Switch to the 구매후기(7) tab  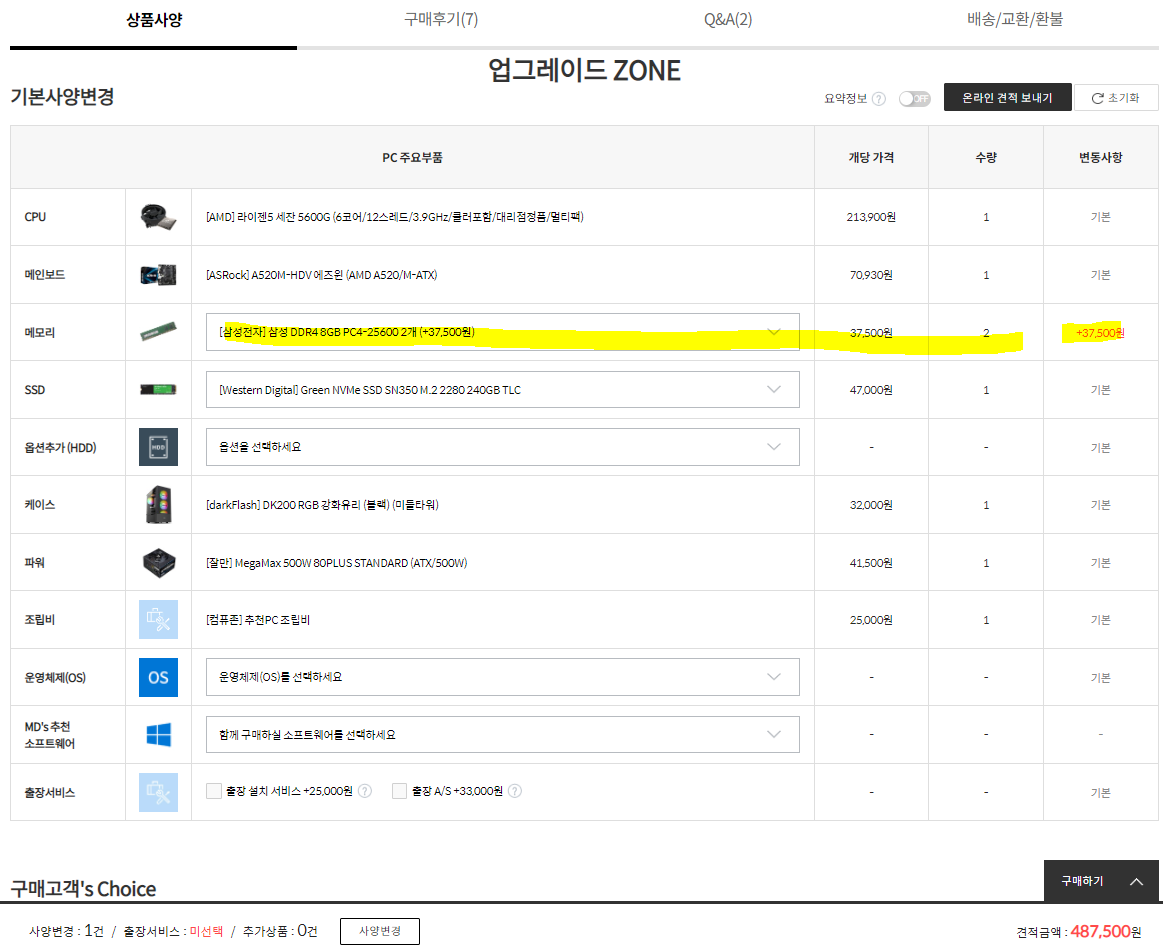(441, 19)
